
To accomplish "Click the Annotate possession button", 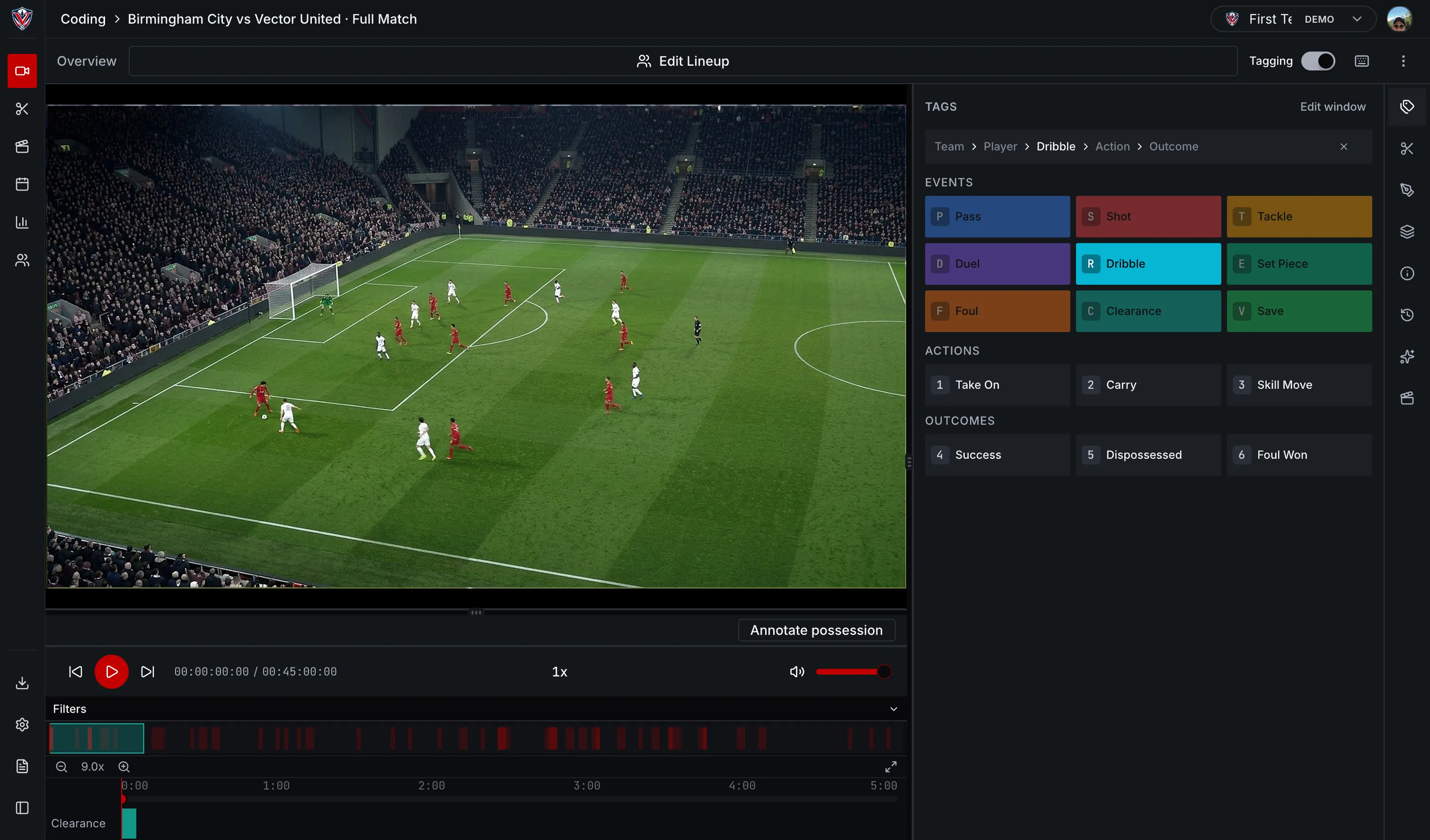I will click(x=816, y=630).
